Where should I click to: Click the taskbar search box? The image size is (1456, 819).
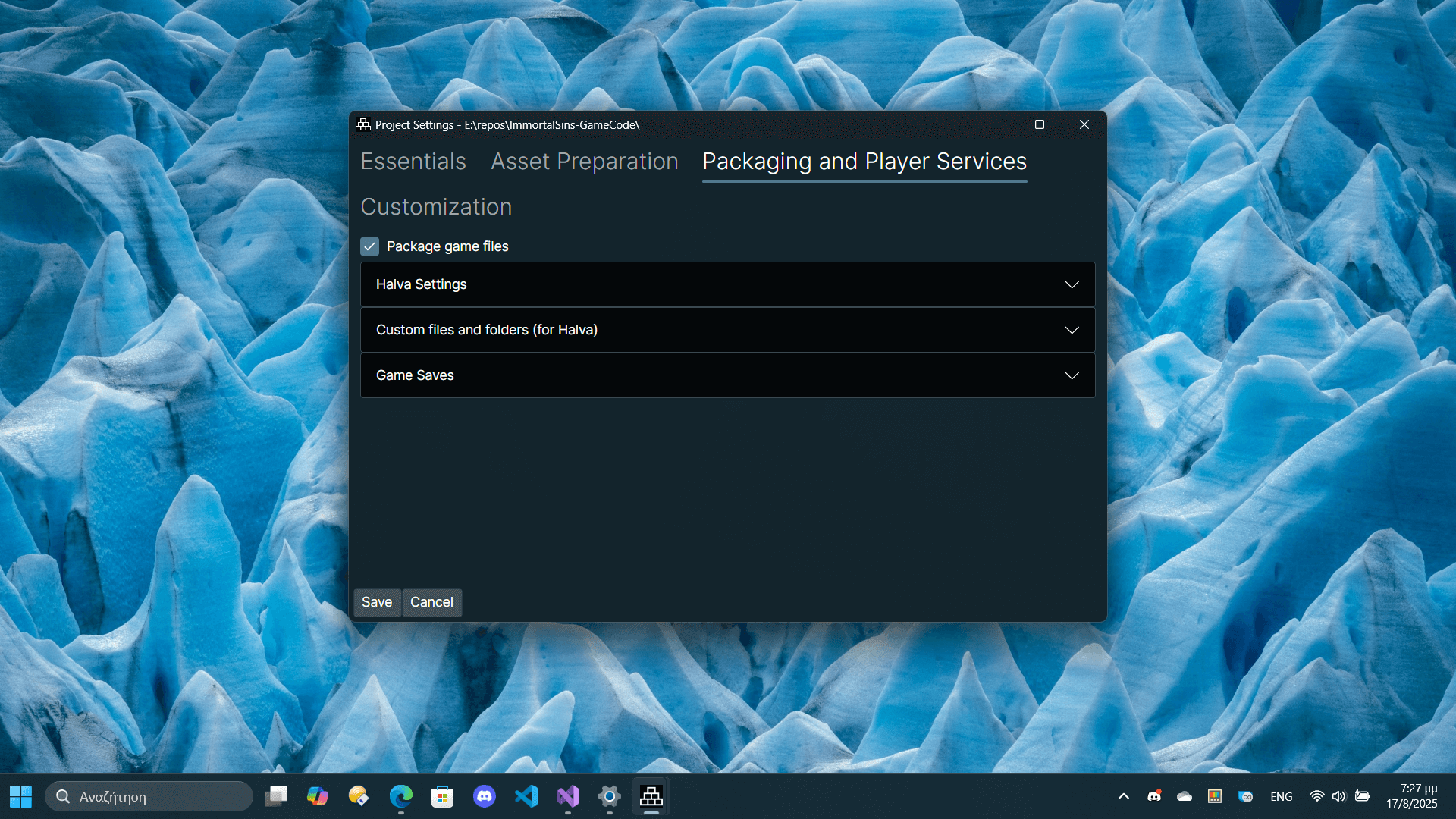point(149,796)
